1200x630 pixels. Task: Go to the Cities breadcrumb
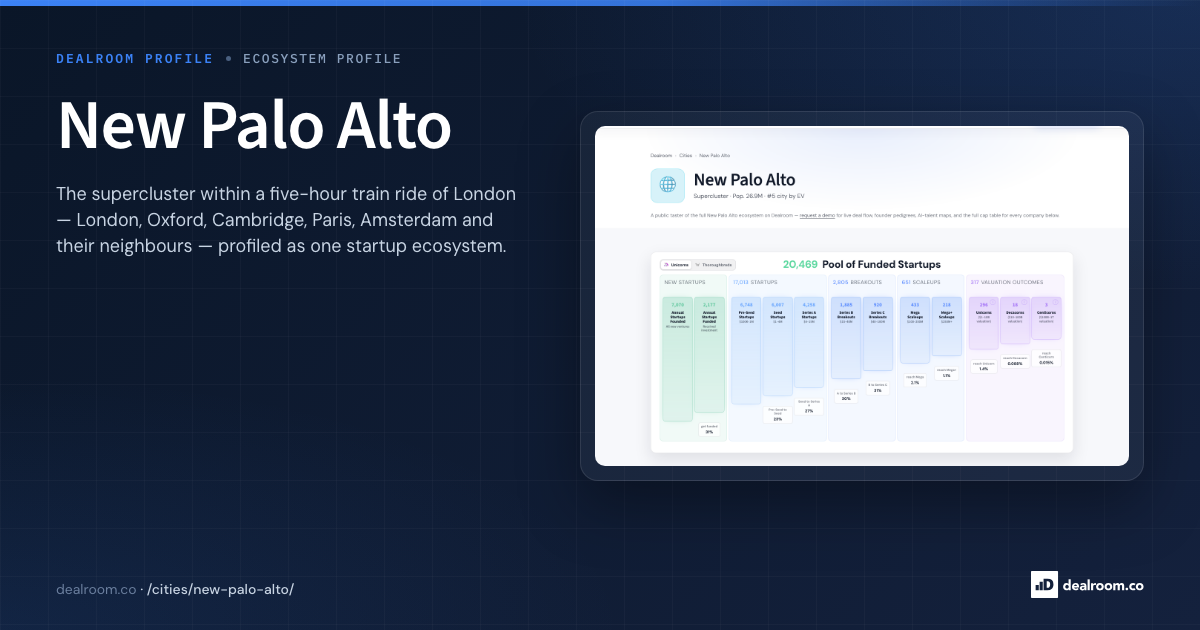(685, 155)
